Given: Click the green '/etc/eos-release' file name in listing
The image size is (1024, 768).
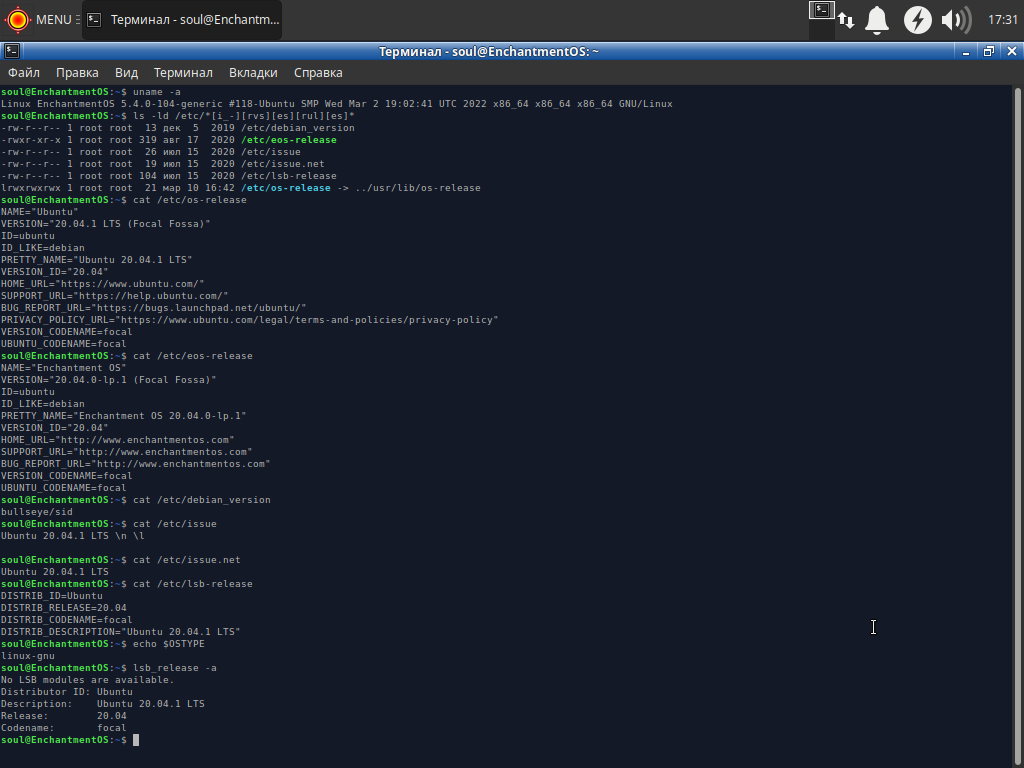Looking at the screenshot, I should point(289,140).
